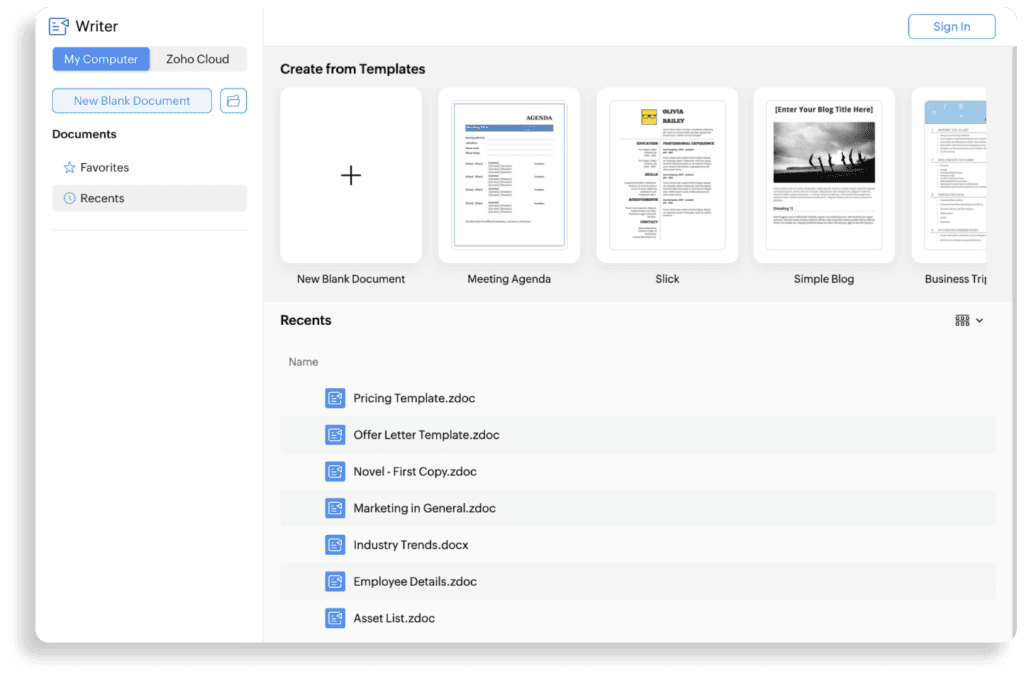Expand the view options dropdown arrow
Screen dimensions: 1024x678
(980, 321)
